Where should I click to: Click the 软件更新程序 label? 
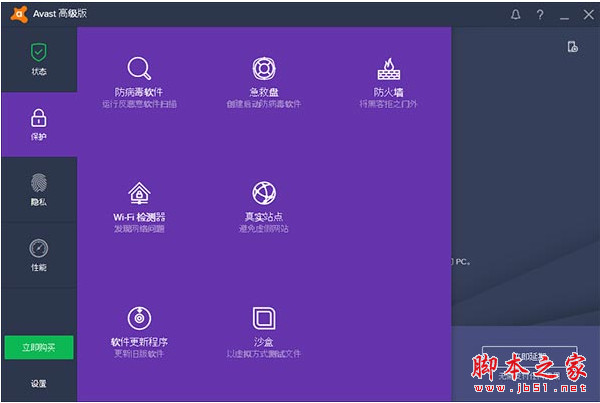click(139, 342)
